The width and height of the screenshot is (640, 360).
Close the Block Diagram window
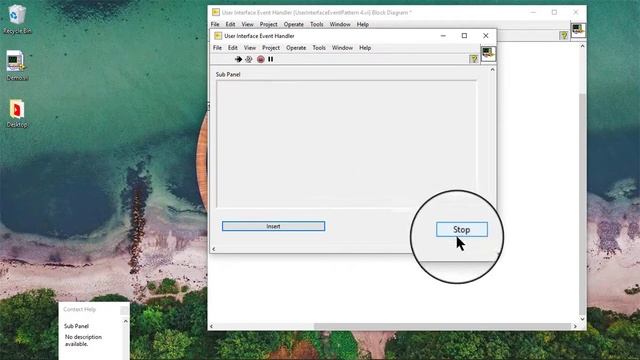(576, 12)
